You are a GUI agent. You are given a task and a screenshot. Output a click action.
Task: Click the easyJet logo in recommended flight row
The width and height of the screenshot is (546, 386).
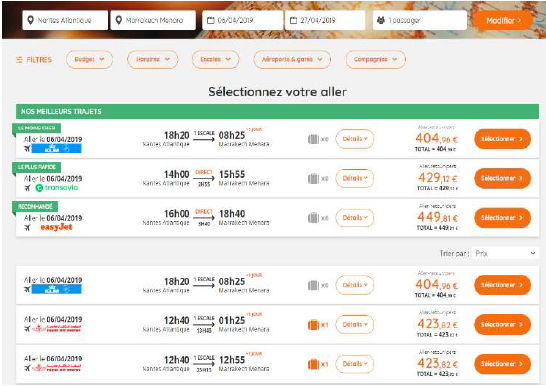tap(56, 227)
